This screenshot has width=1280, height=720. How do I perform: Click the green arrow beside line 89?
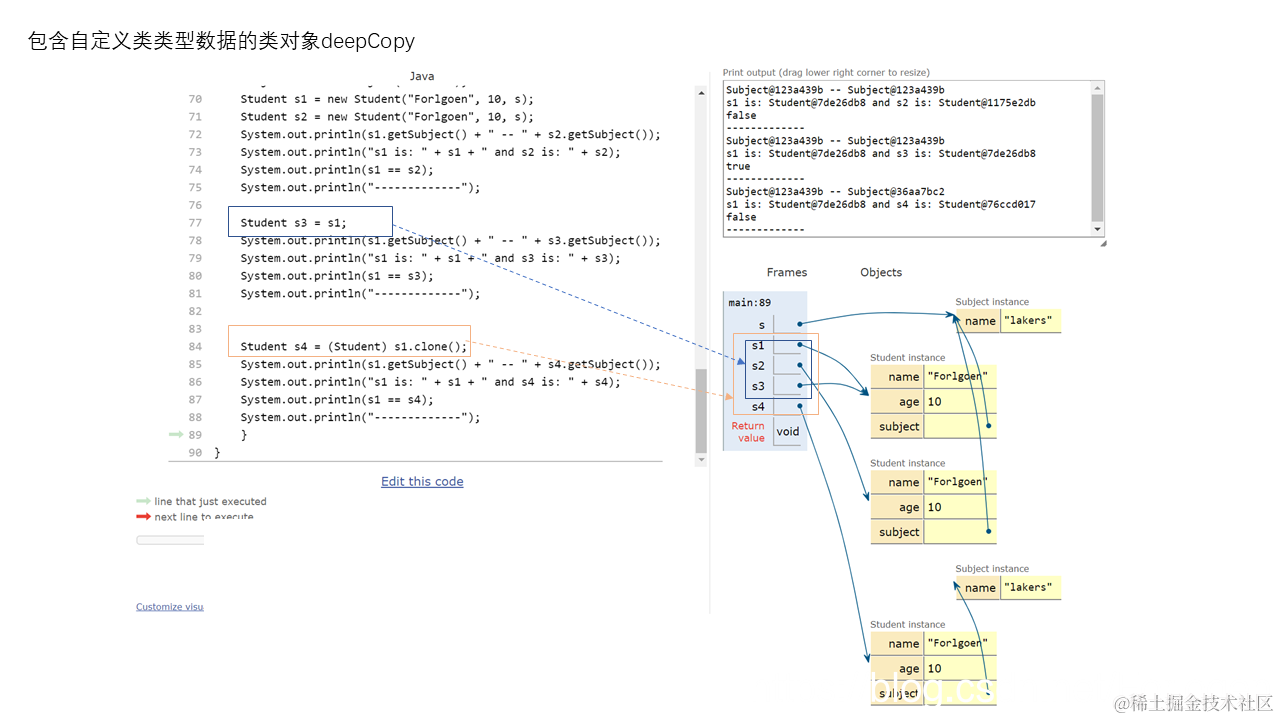point(176,434)
